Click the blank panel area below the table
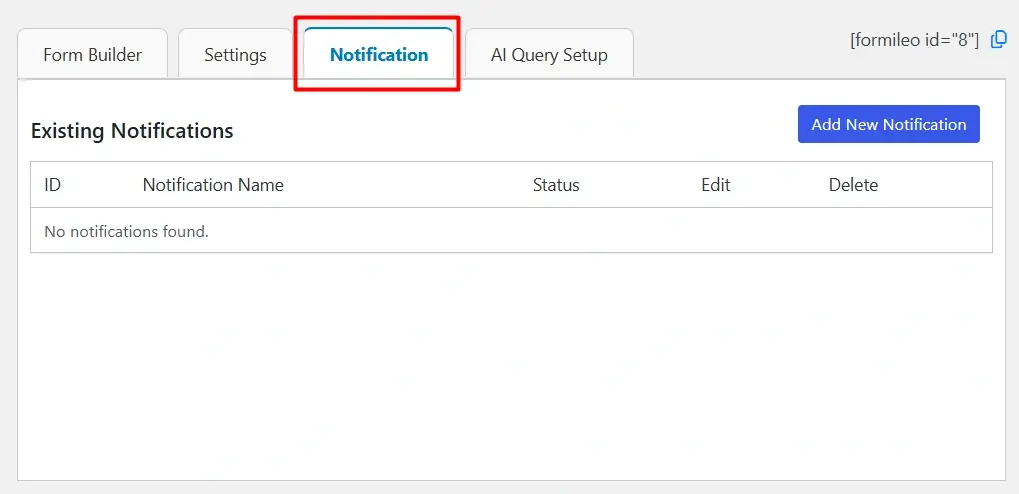The height and width of the screenshot is (494, 1019). [x=510, y=370]
